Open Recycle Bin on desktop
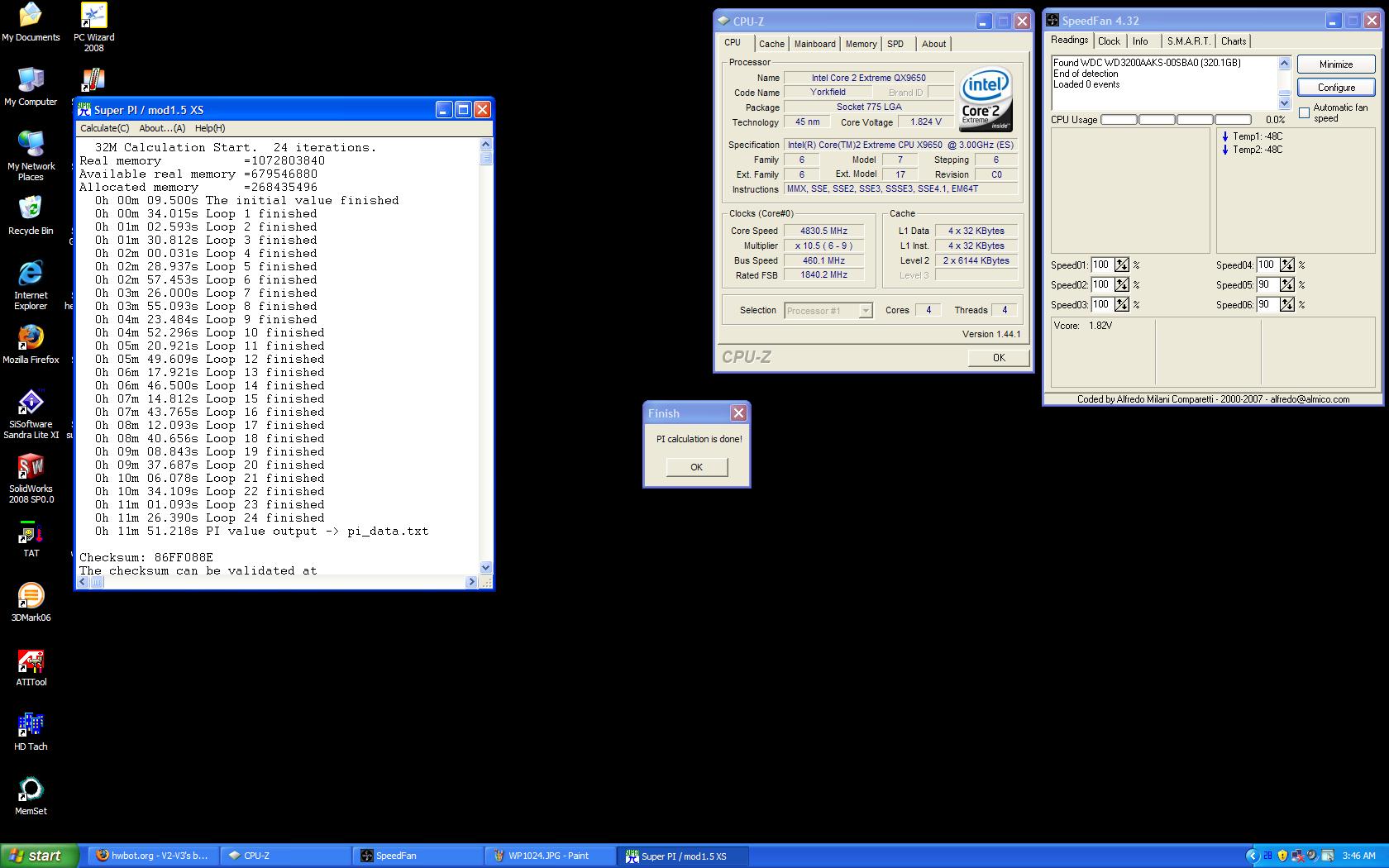Screen dimensions: 1389x868 tap(31, 216)
